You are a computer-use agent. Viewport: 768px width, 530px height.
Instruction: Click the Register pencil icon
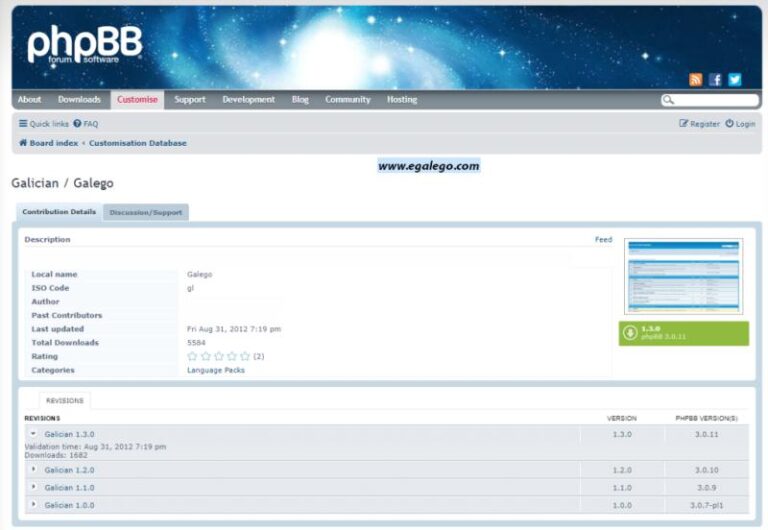click(683, 123)
